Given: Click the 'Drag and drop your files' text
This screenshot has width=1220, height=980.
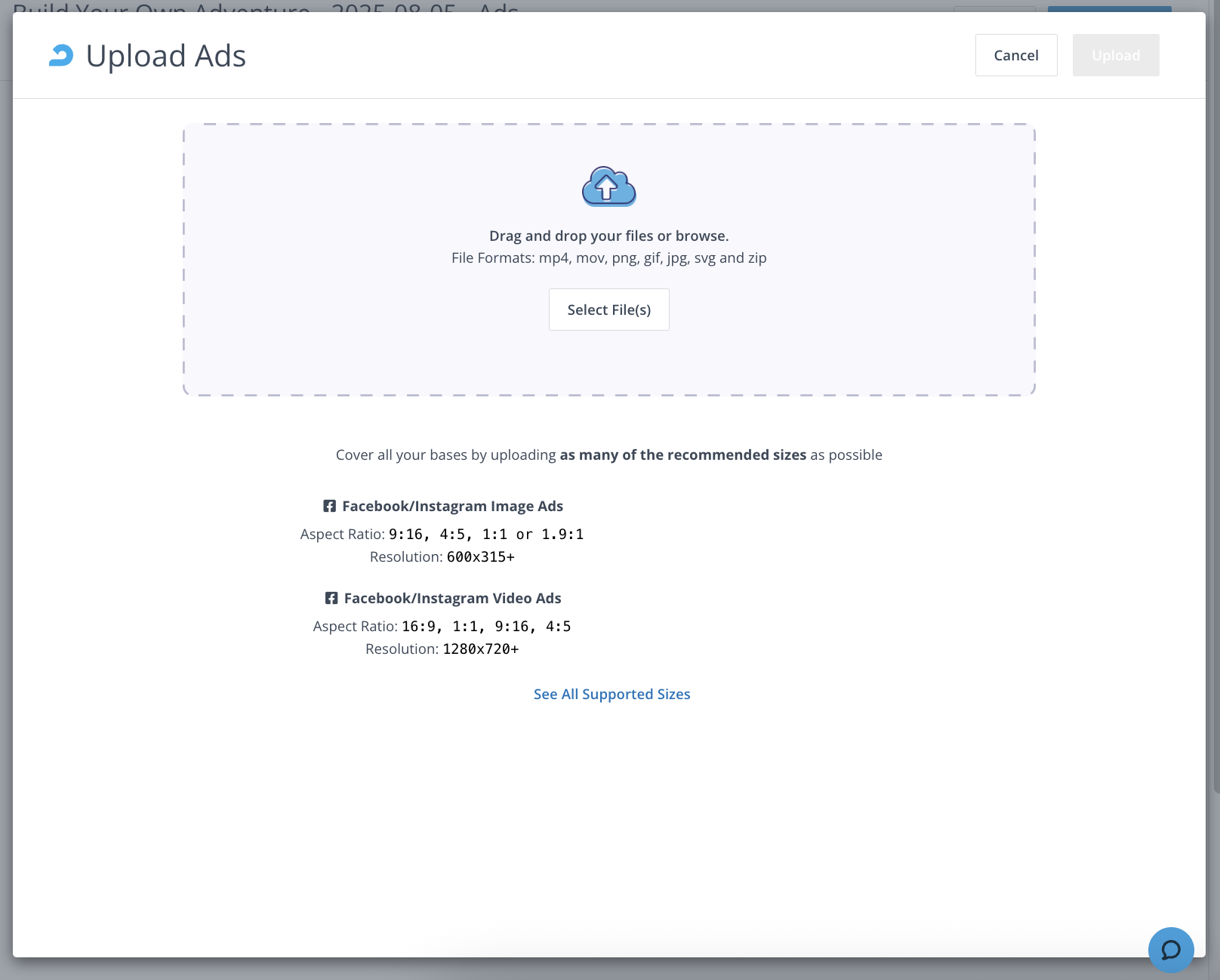Looking at the screenshot, I should (608, 236).
